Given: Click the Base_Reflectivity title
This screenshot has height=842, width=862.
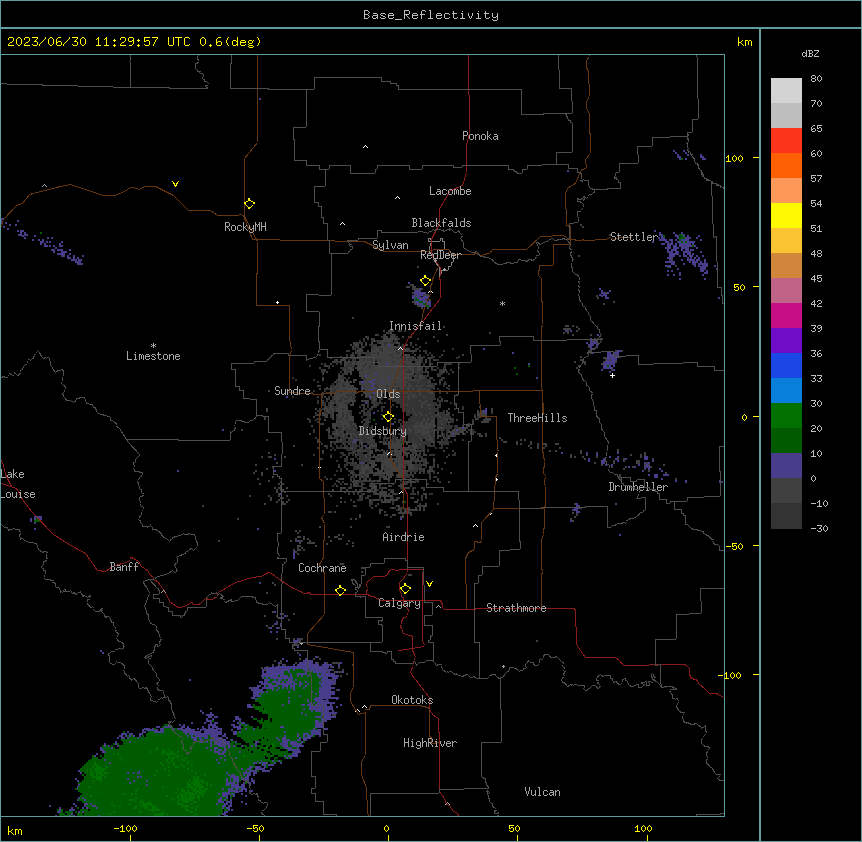Looking at the screenshot, I should (431, 15).
